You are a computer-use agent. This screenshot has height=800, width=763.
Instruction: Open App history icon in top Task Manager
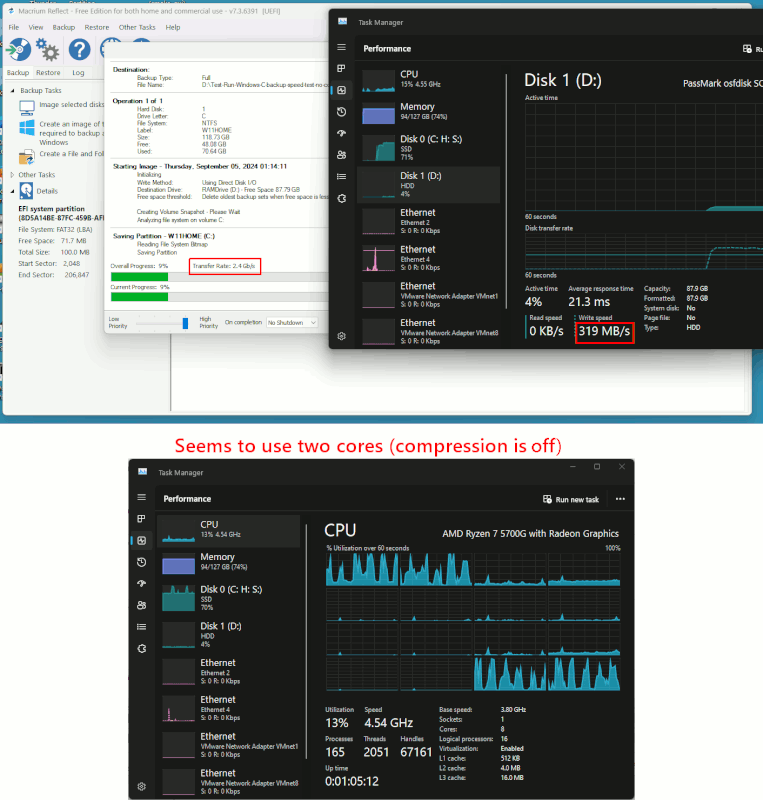coord(341,112)
